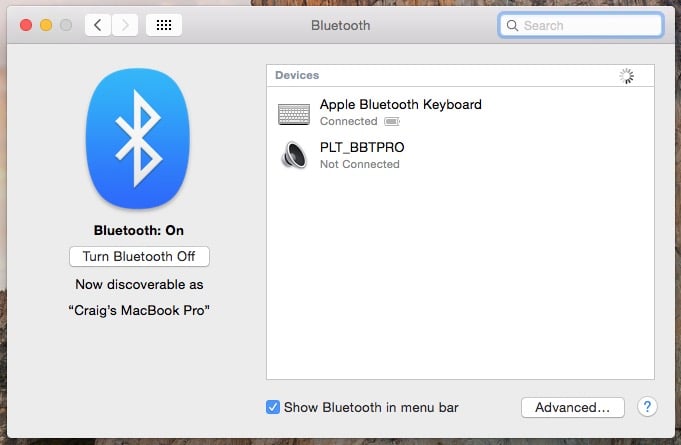This screenshot has height=445, width=681.
Task: Open help with the question mark button
Action: tap(647, 407)
